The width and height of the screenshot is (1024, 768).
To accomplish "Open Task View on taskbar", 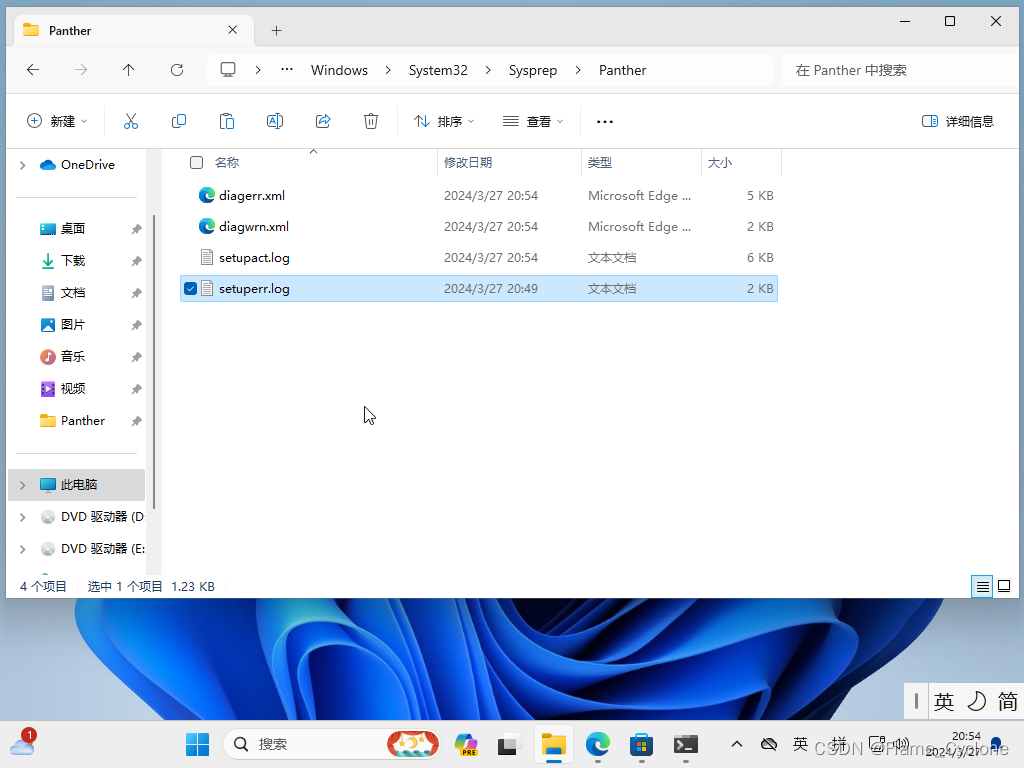I will (509, 744).
